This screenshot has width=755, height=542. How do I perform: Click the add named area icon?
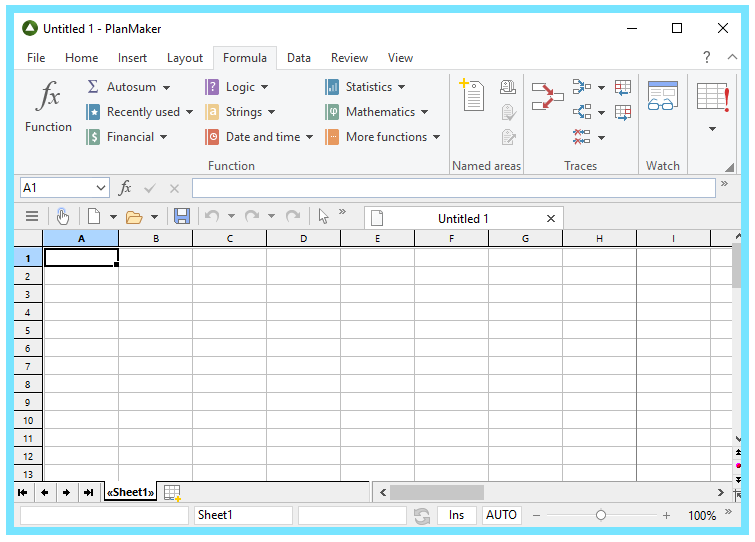click(x=472, y=95)
